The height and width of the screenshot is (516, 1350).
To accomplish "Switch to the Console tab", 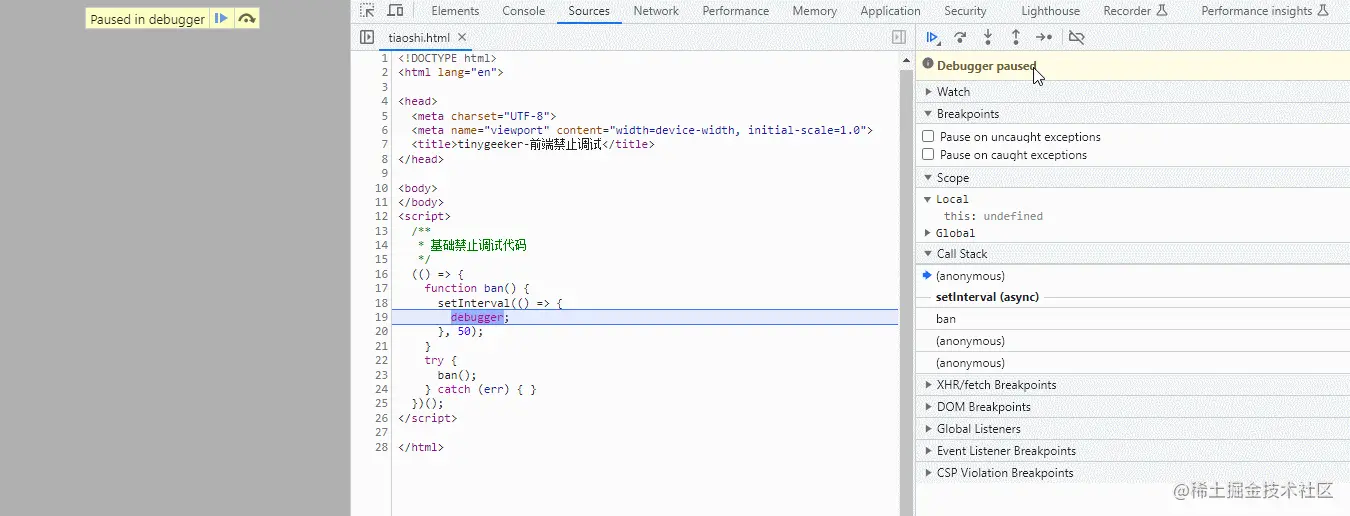I will [x=524, y=11].
